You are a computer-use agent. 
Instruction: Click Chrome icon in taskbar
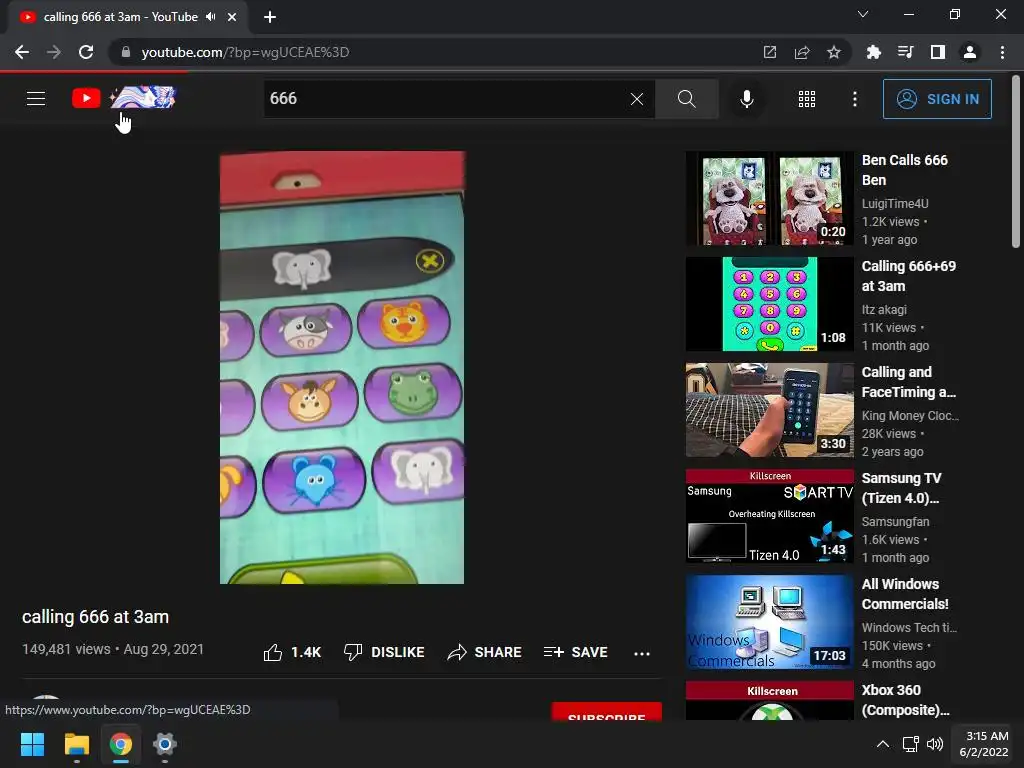pyautogui.click(x=121, y=744)
